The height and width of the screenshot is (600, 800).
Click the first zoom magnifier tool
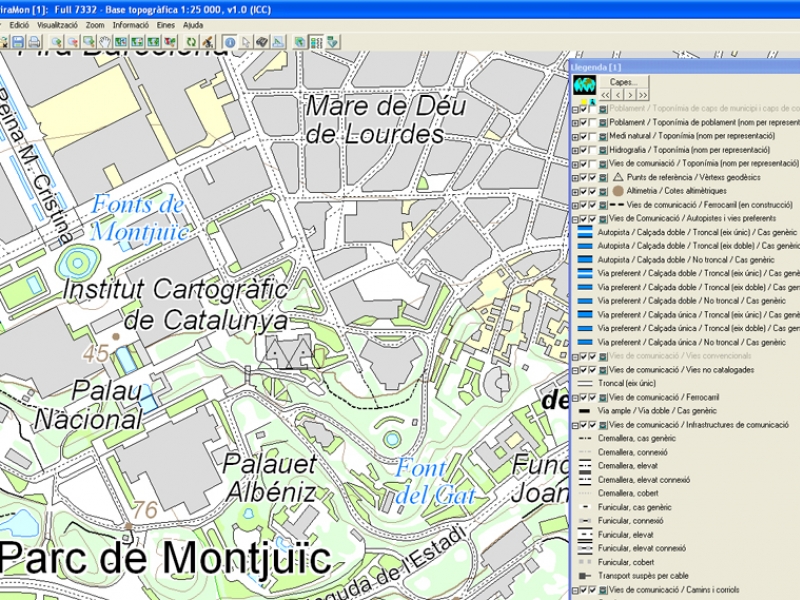57,42
